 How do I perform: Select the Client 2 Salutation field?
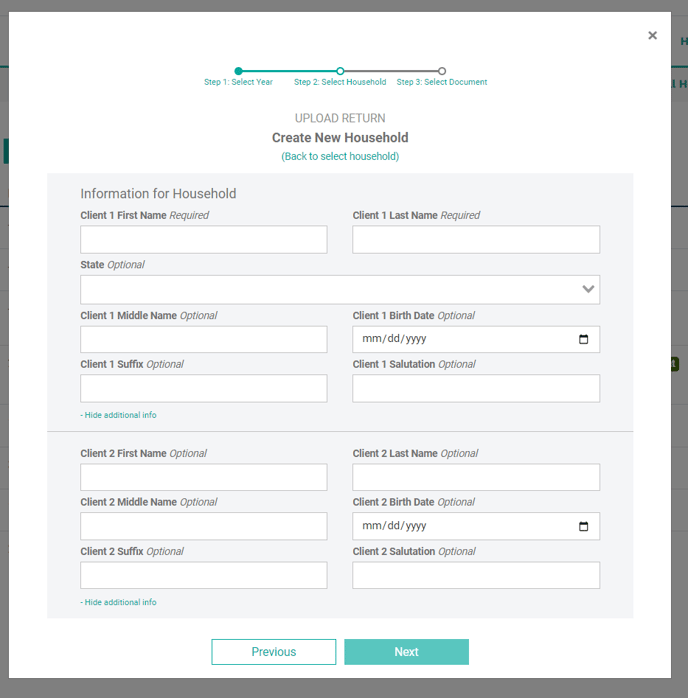pyautogui.click(x=476, y=575)
